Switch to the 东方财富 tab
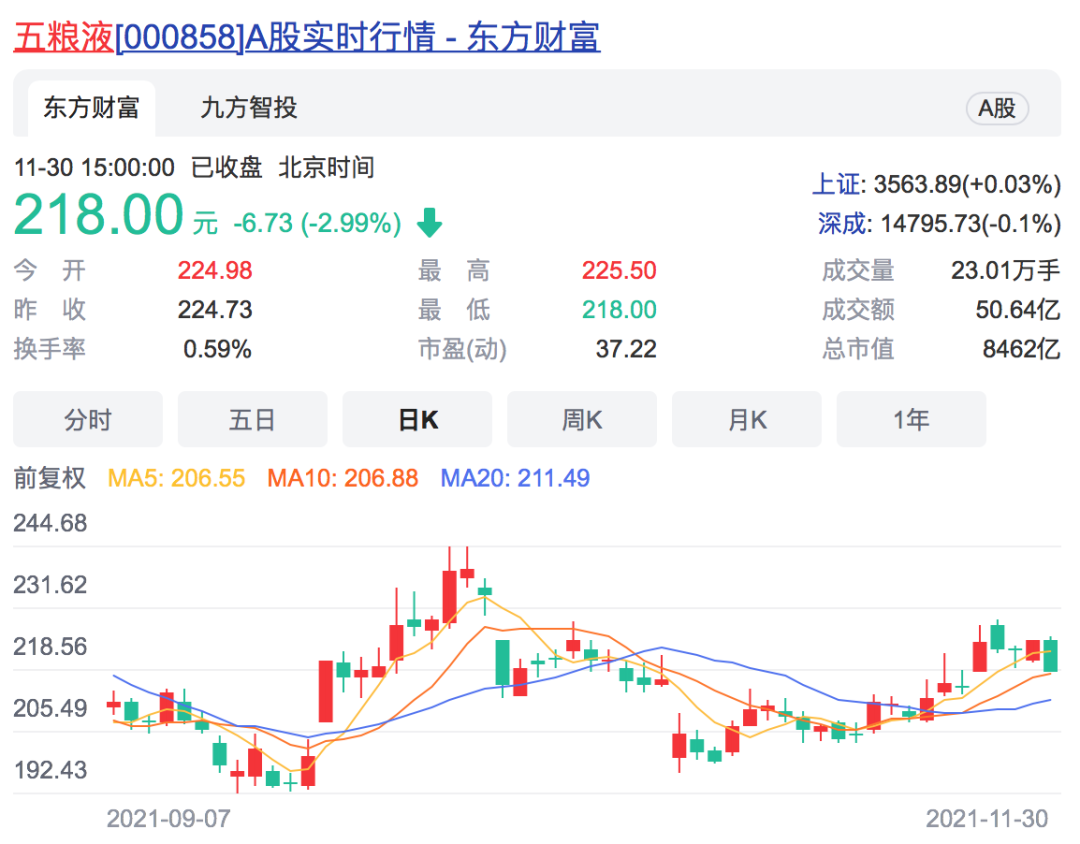 91,108
